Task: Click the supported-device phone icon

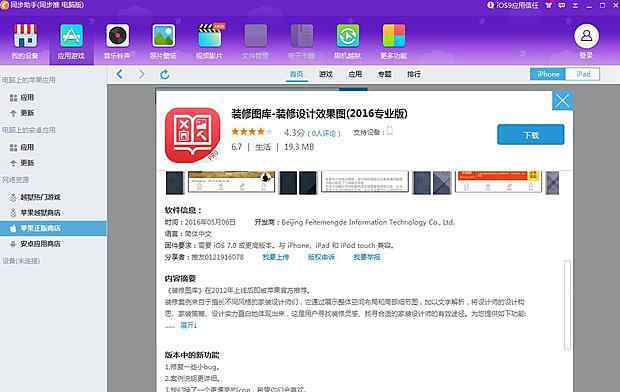Action: coord(389,131)
